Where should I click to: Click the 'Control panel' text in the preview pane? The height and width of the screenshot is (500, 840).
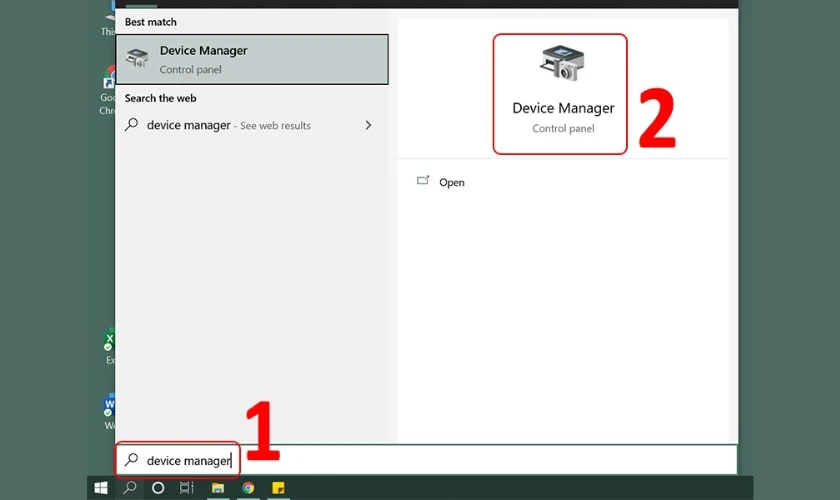tap(563, 129)
